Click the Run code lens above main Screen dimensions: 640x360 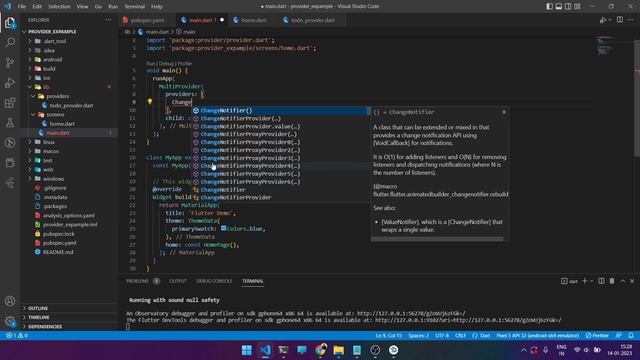150,64
